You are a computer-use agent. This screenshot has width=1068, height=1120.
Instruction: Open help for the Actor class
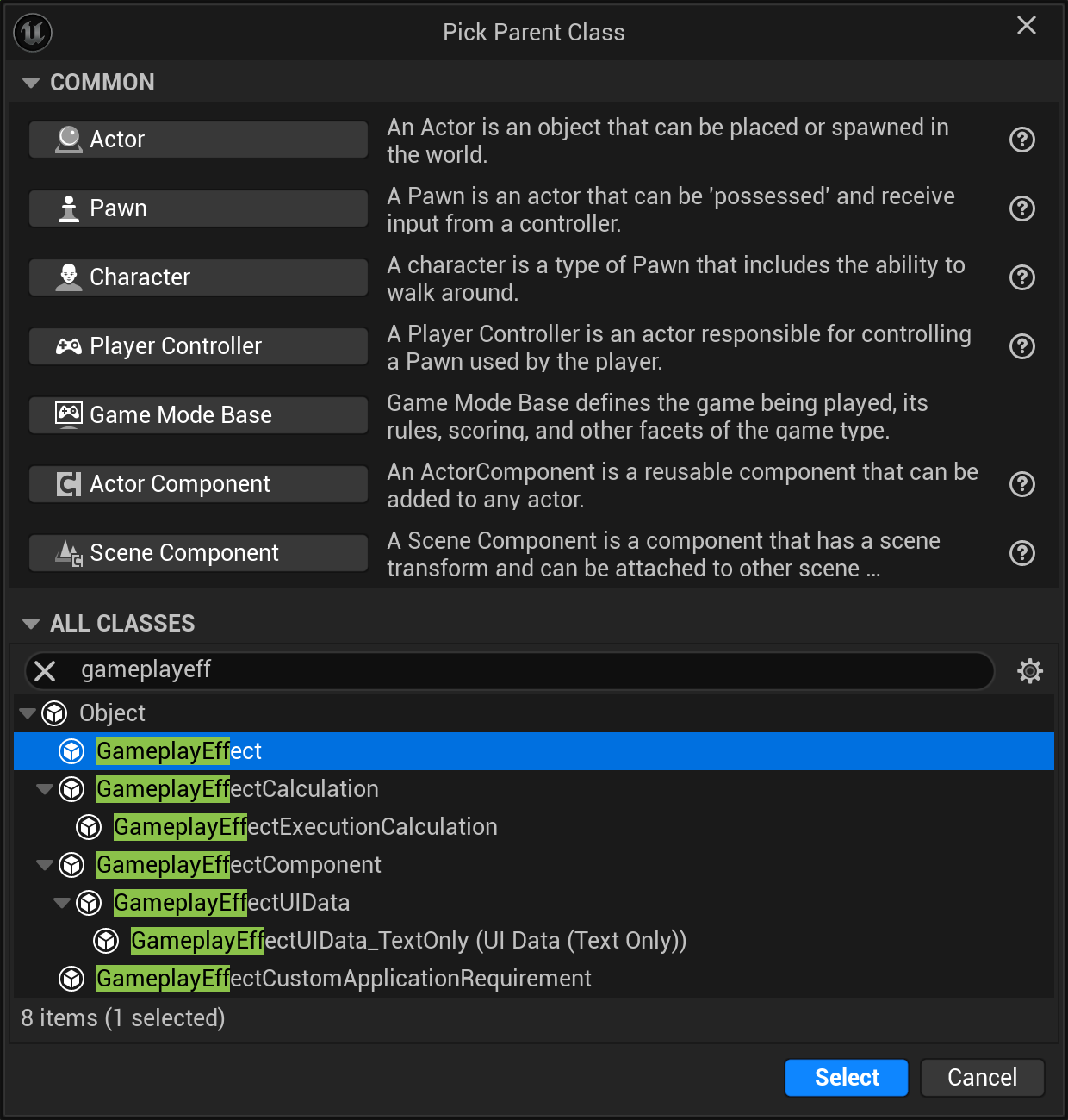[1021, 140]
